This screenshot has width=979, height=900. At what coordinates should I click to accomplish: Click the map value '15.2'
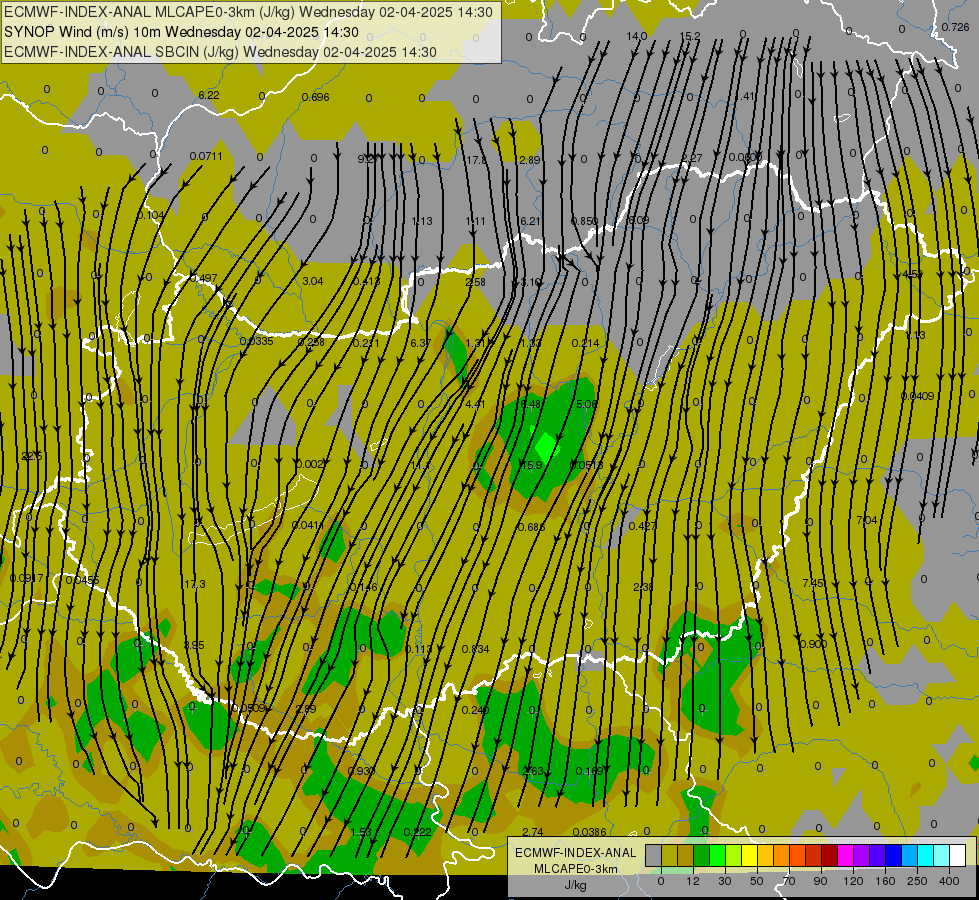coord(690,36)
